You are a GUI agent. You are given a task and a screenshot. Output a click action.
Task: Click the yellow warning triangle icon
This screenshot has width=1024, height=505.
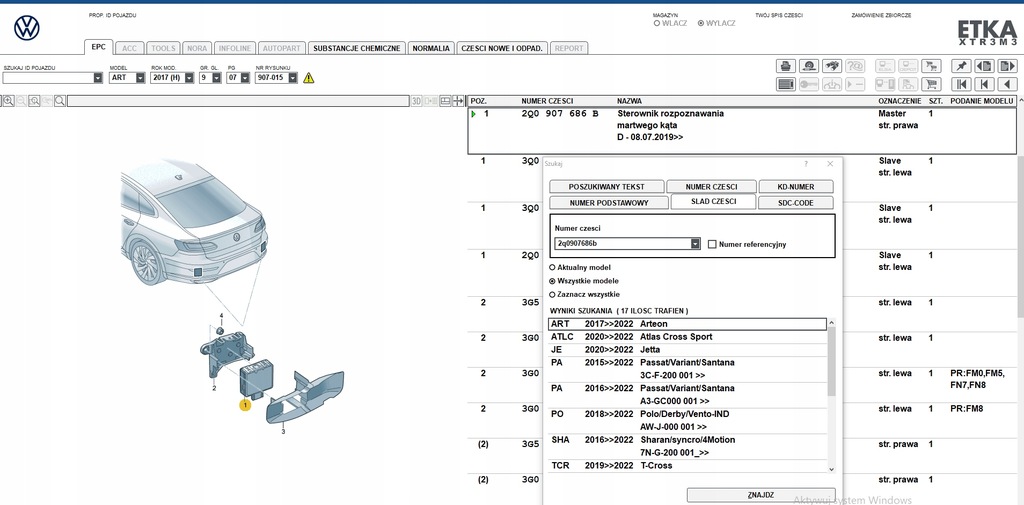(308, 77)
